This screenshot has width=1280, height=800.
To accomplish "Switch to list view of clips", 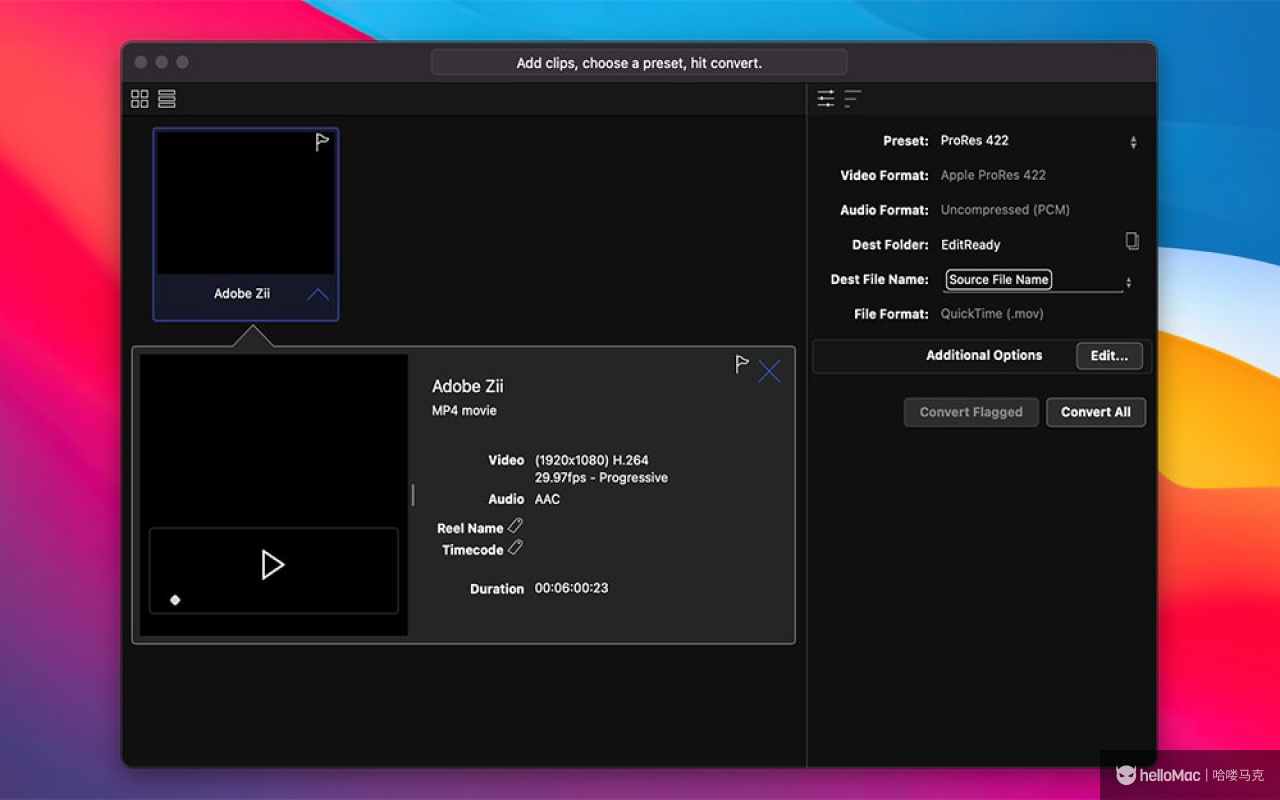I will (x=167, y=99).
